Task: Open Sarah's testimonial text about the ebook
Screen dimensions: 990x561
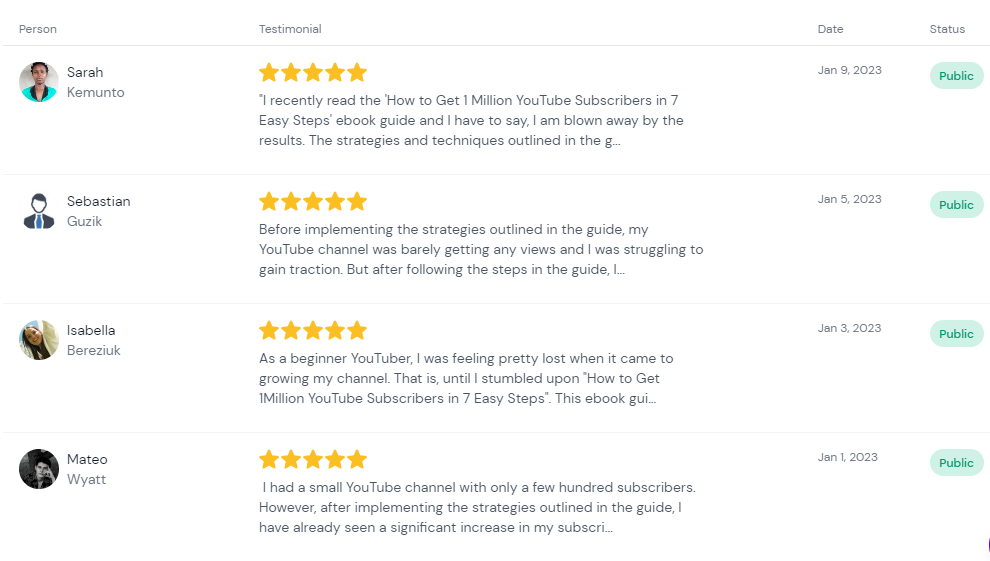Action: (471, 121)
